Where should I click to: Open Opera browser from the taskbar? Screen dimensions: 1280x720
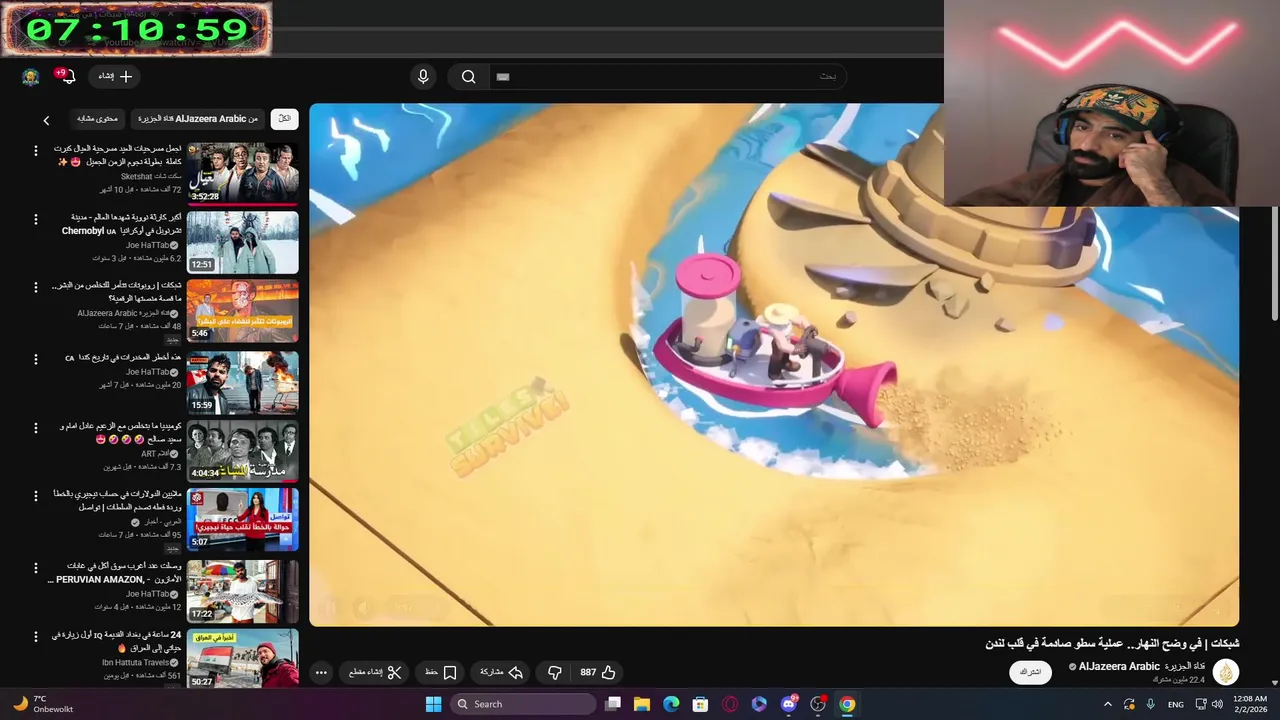click(730, 704)
